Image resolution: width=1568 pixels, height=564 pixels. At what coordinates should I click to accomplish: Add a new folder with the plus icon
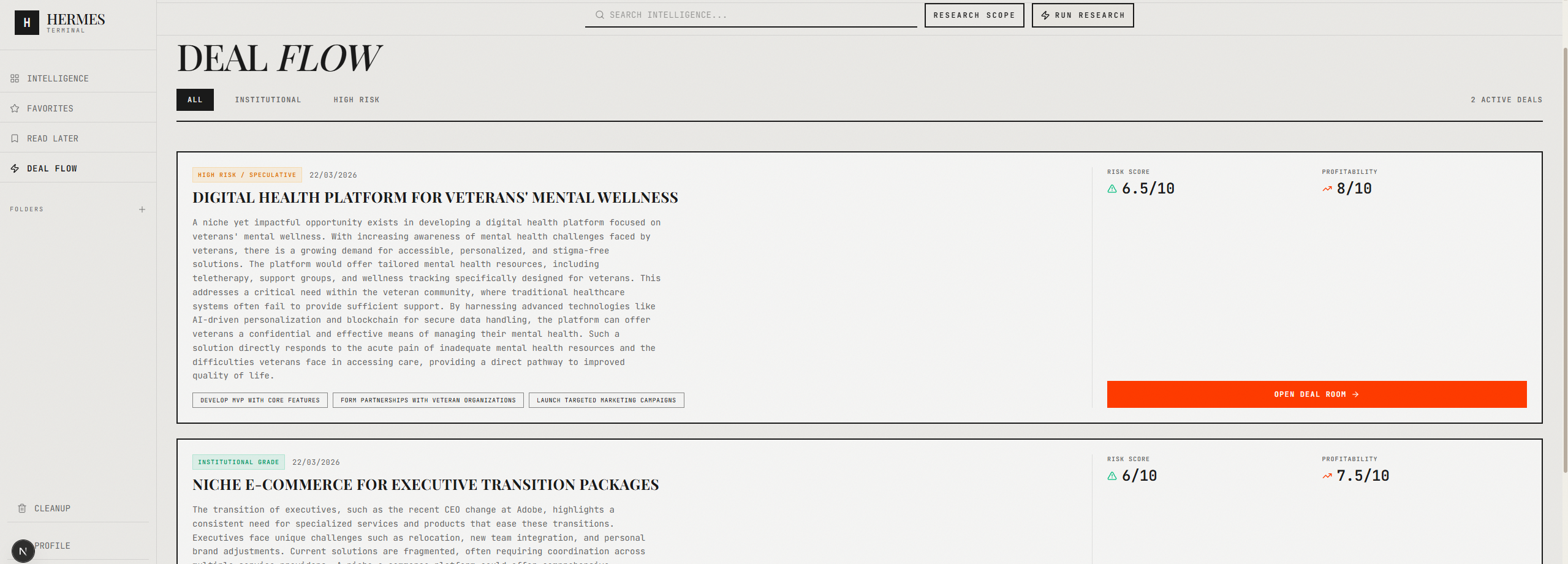point(142,209)
